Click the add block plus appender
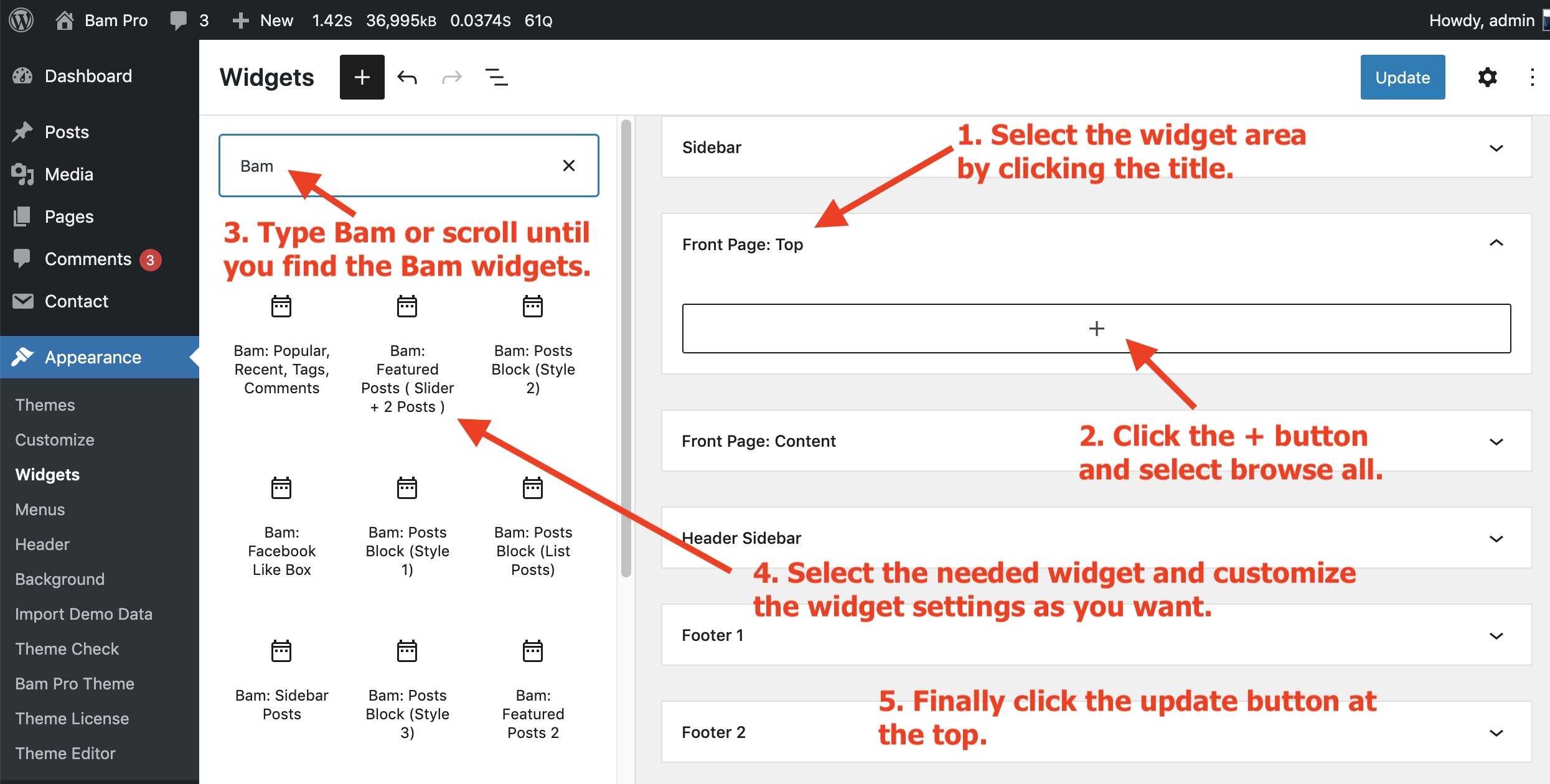This screenshot has height=784, width=1550. 1096,329
